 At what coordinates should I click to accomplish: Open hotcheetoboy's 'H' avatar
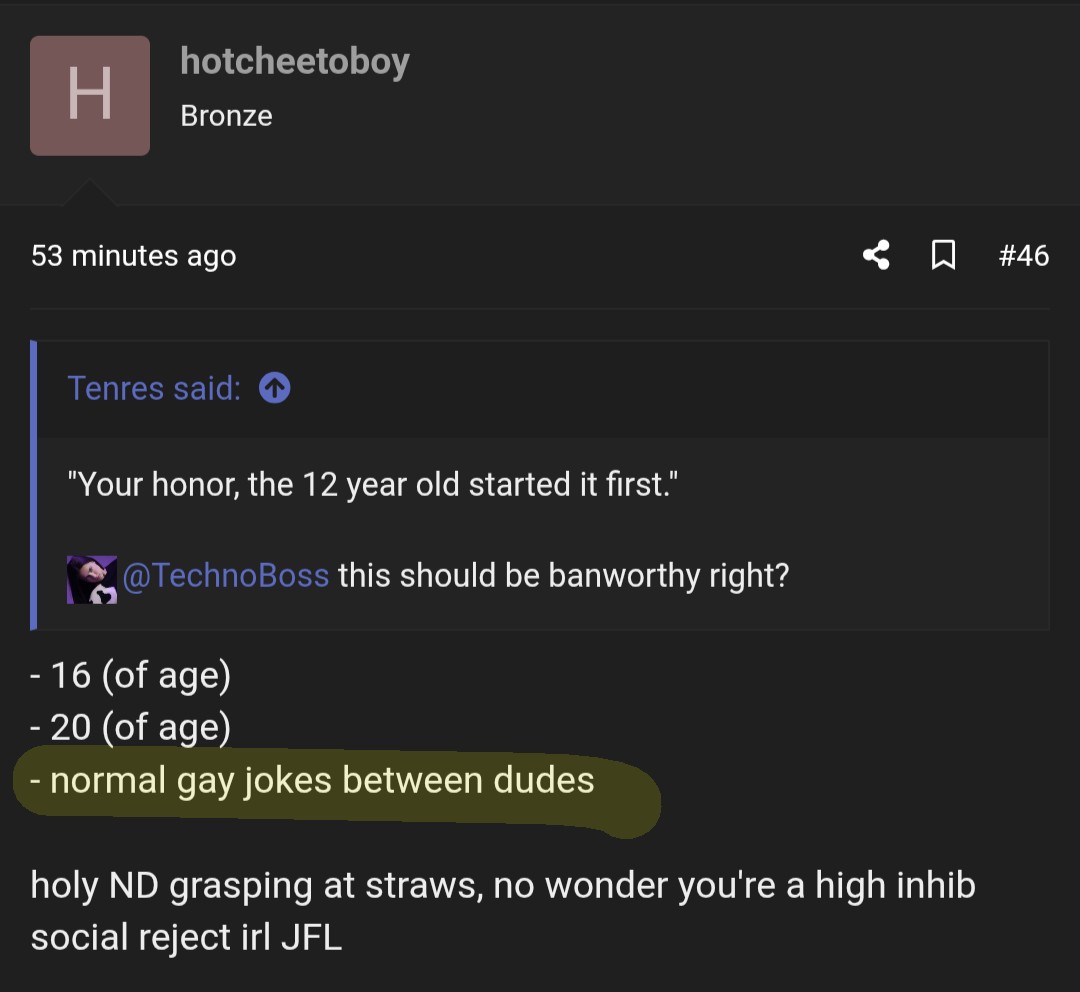click(90, 95)
